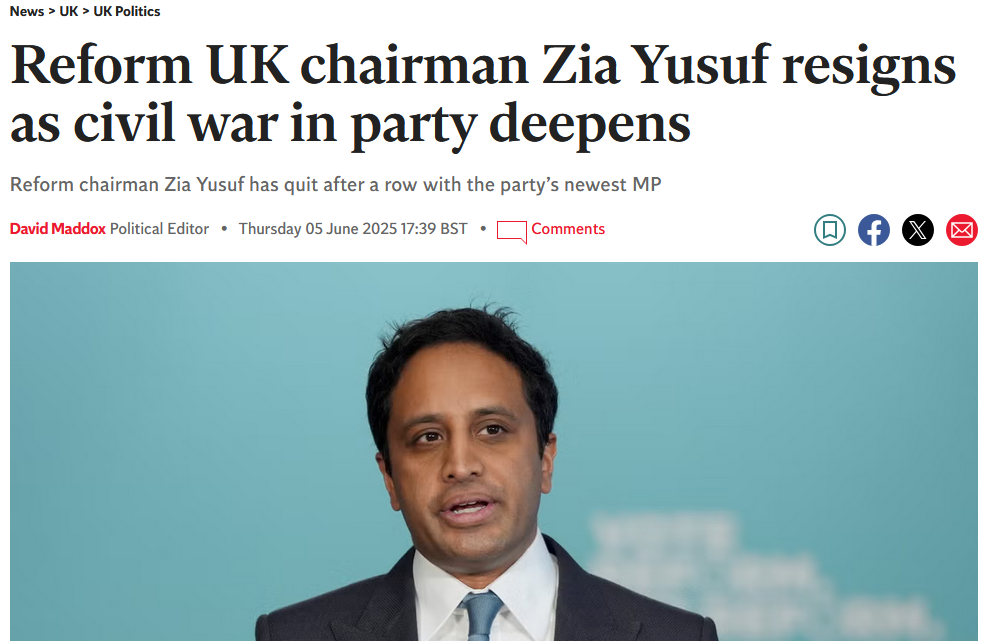Click the headline about Zia Yusuf resigning
This screenshot has width=986, height=641.
[x=482, y=94]
